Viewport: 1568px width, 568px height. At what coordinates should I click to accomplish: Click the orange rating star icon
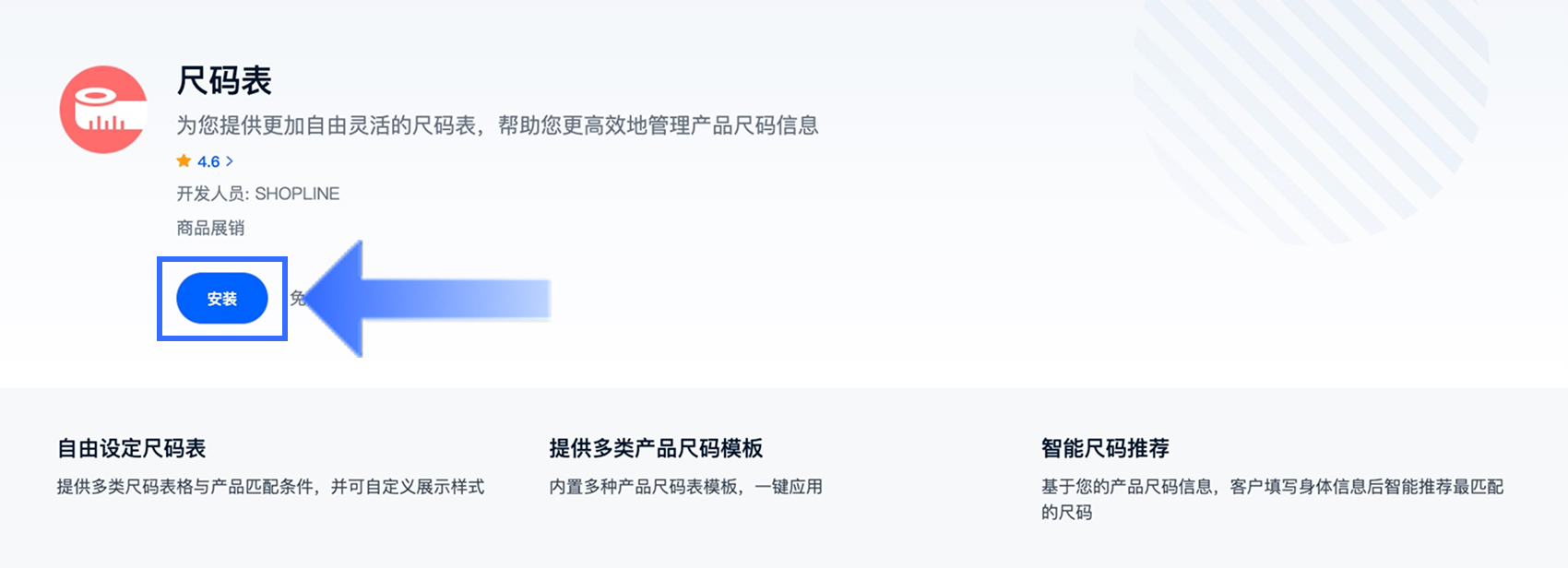point(184,161)
